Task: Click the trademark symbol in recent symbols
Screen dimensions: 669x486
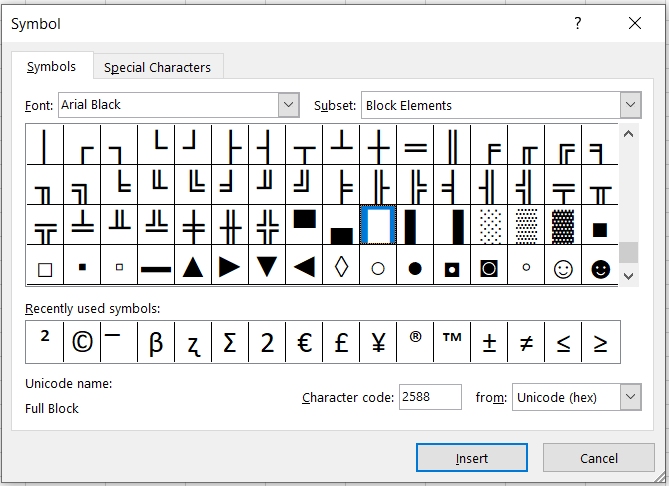Action: (x=452, y=342)
